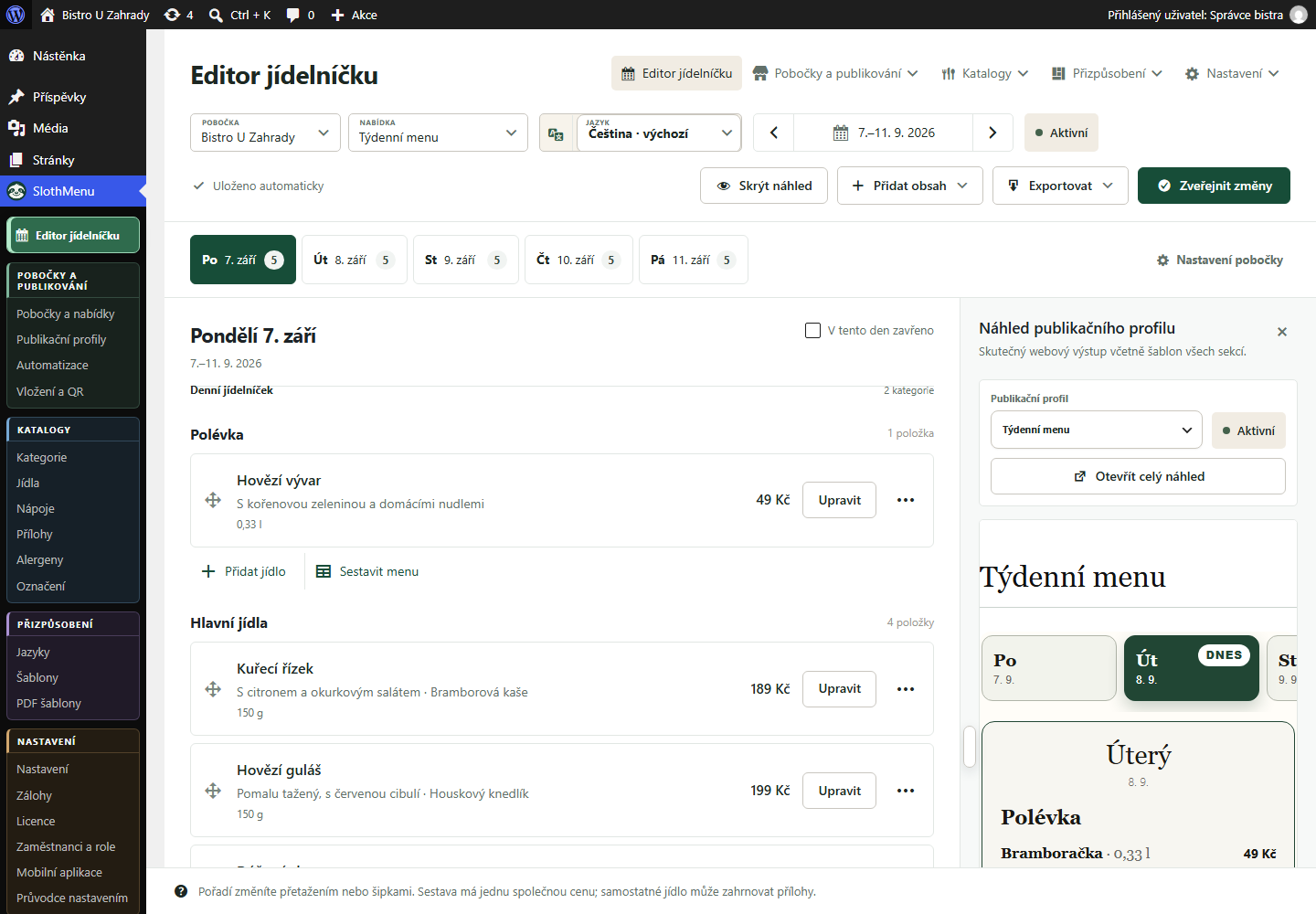Click the Zveřejnit změny button
1316x914 pixels.
tap(1214, 186)
